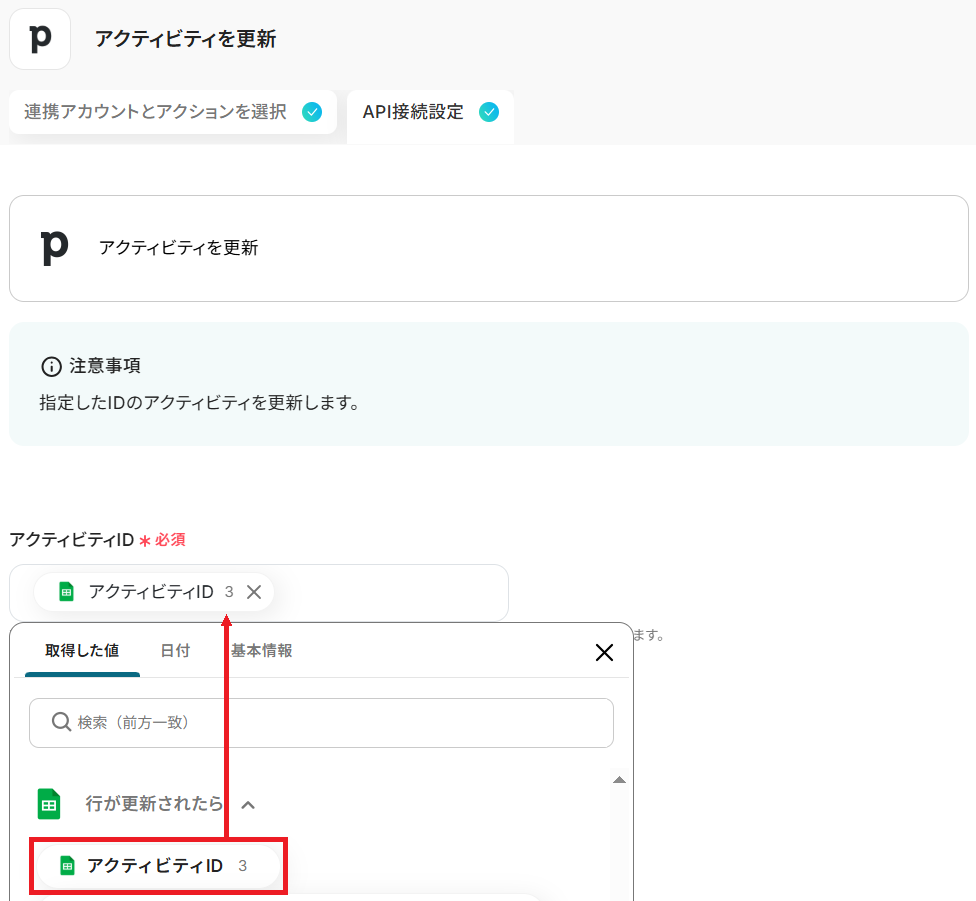The width and height of the screenshot is (976, 901).
Task: Select the 取得した値 tab in the picker
Action: point(82,650)
